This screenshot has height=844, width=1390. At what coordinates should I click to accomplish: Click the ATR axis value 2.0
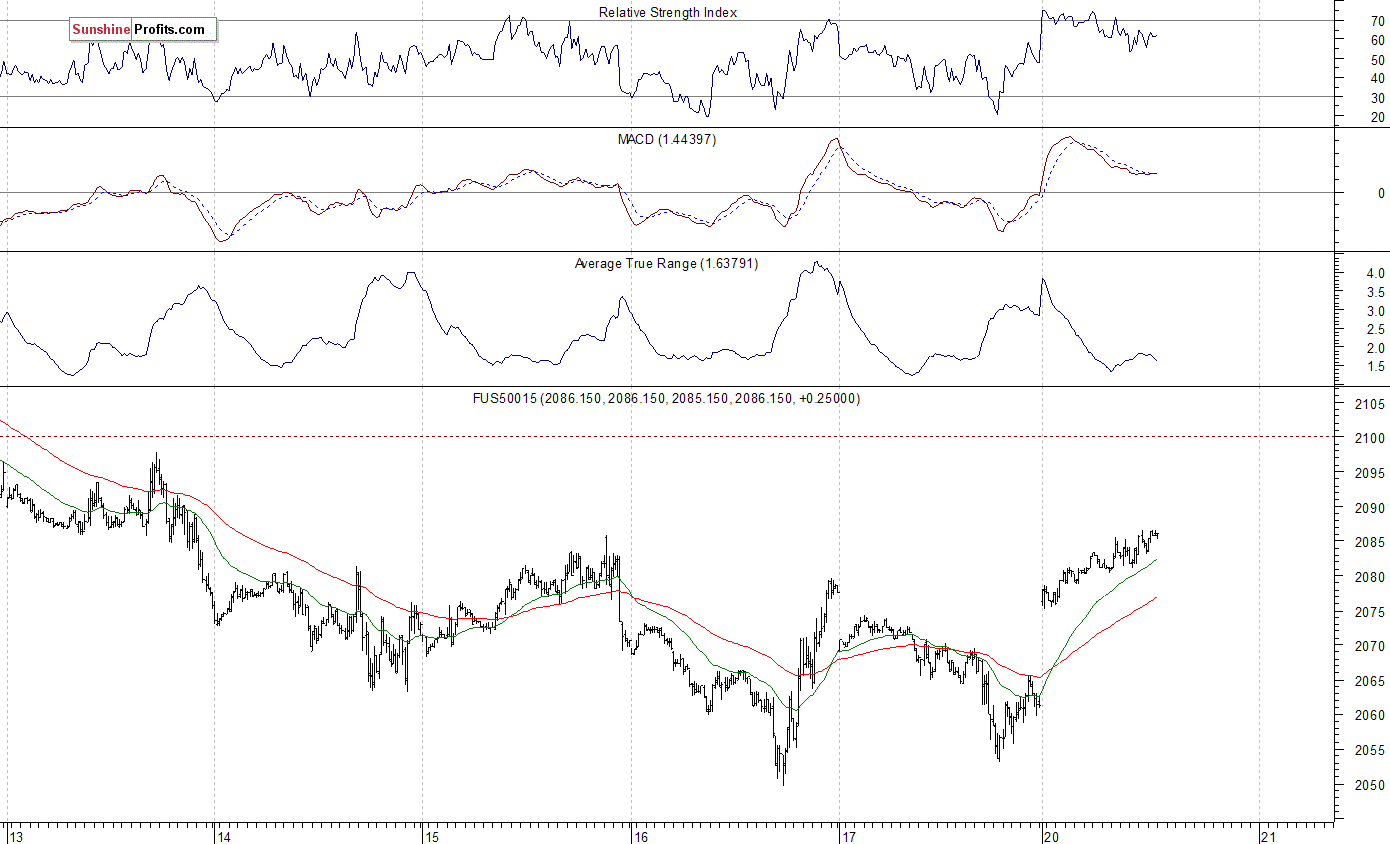tap(1375, 348)
